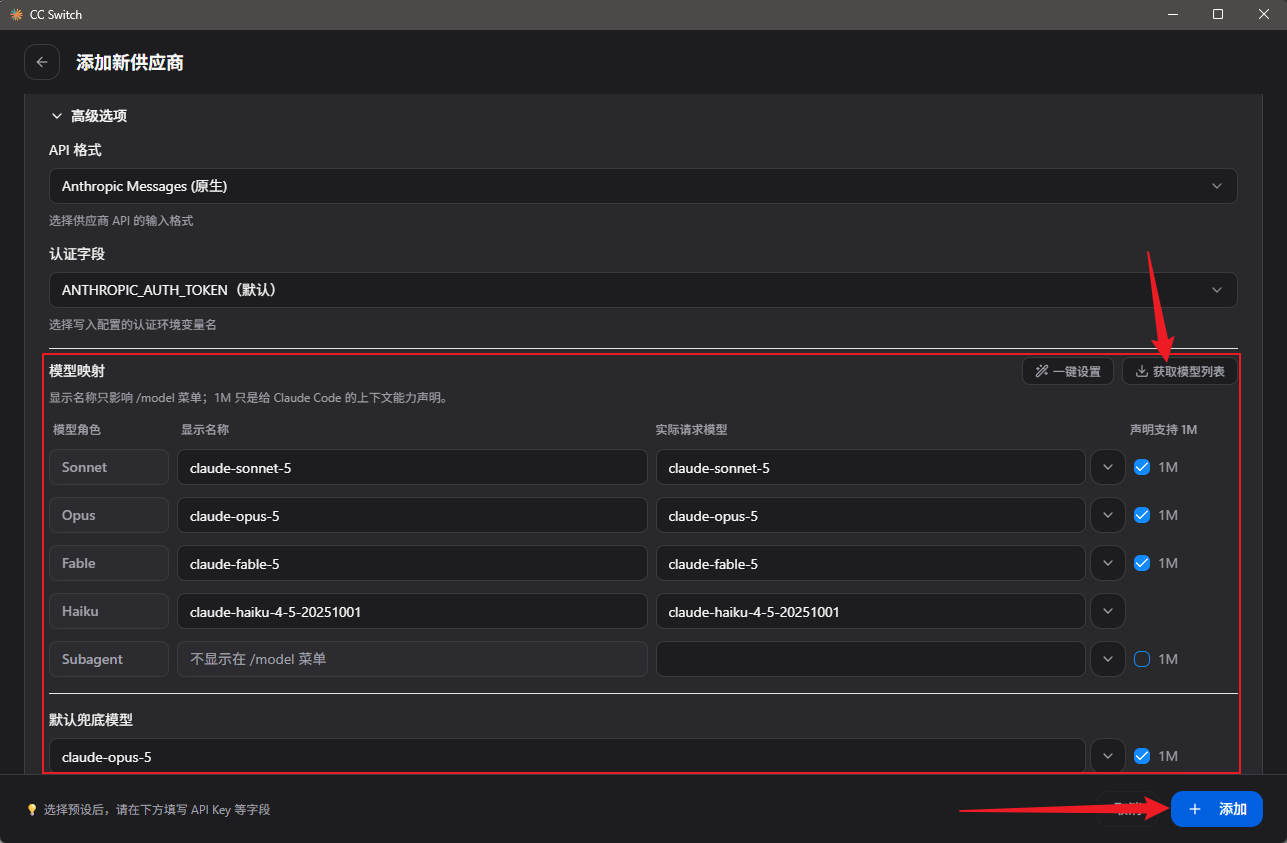This screenshot has height=843, width=1287.
Task: Open the Opus model dropdown chevron
Action: click(x=1108, y=515)
